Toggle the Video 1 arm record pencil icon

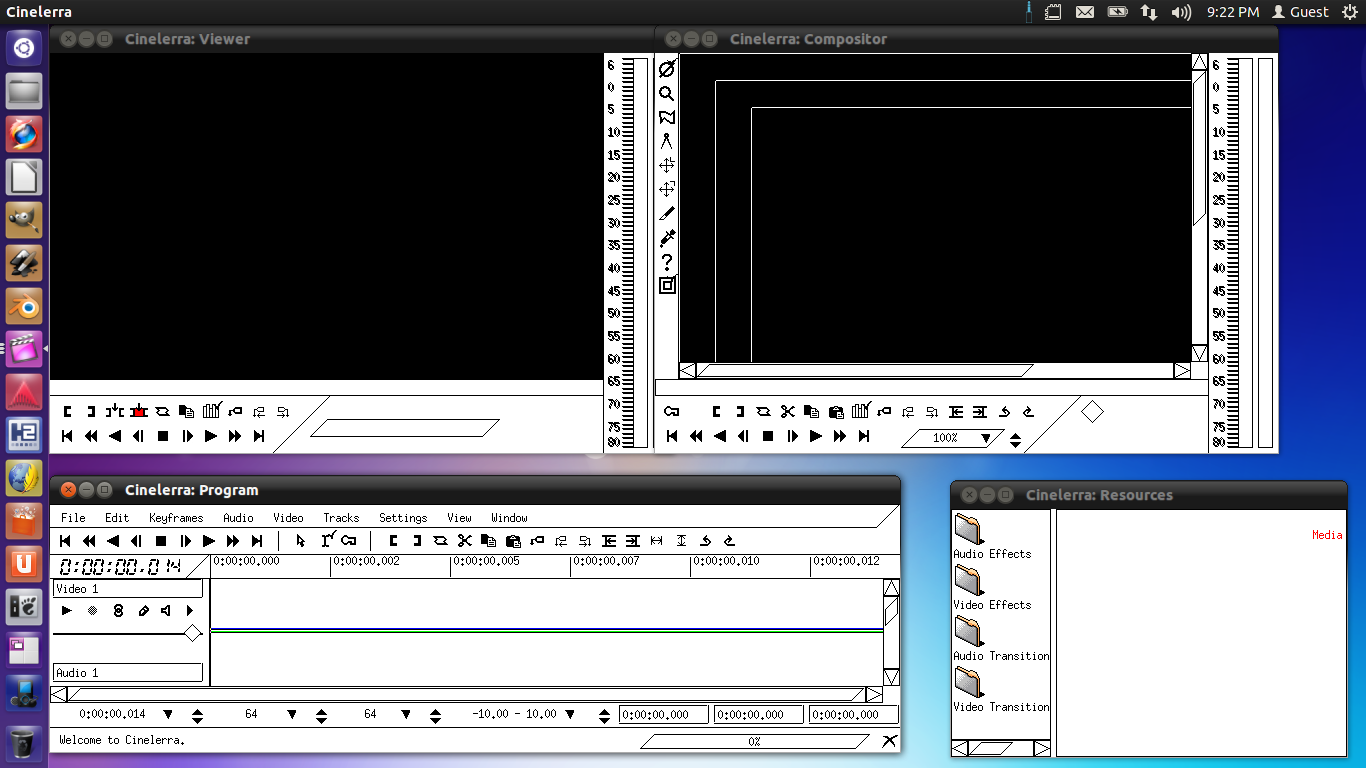[x=143, y=610]
